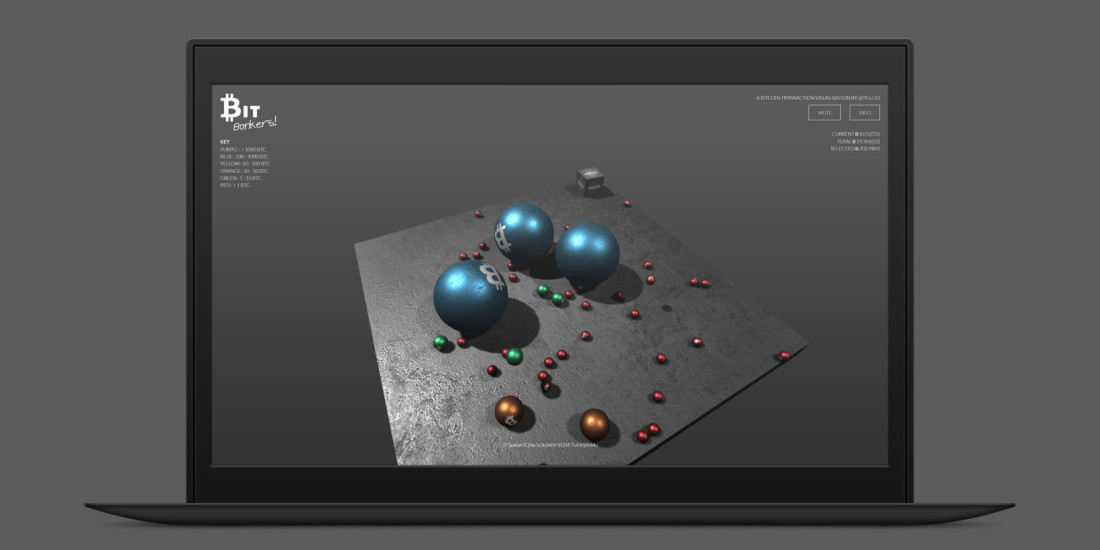Viewport: 1100px width, 550px height.
Task: Click the red ball at board's right edge
Action: point(785,355)
